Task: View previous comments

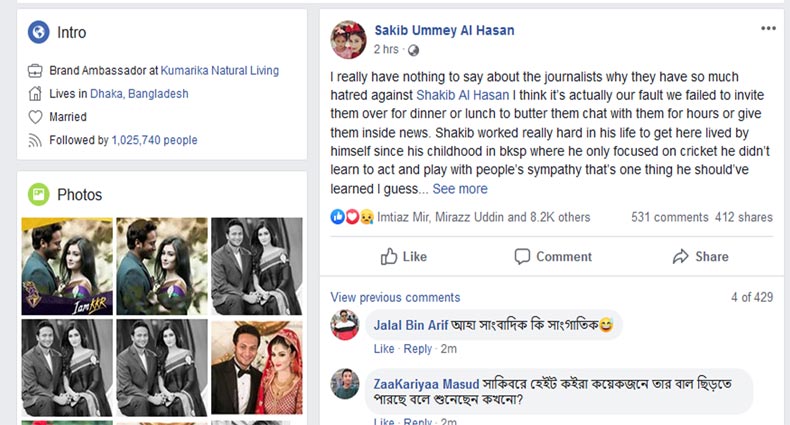Action: coord(395,297)
